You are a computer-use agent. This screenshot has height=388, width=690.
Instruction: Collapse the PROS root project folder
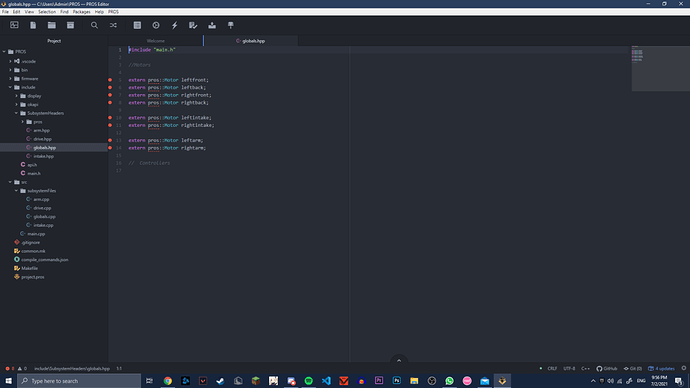click(x=4, y=51)
